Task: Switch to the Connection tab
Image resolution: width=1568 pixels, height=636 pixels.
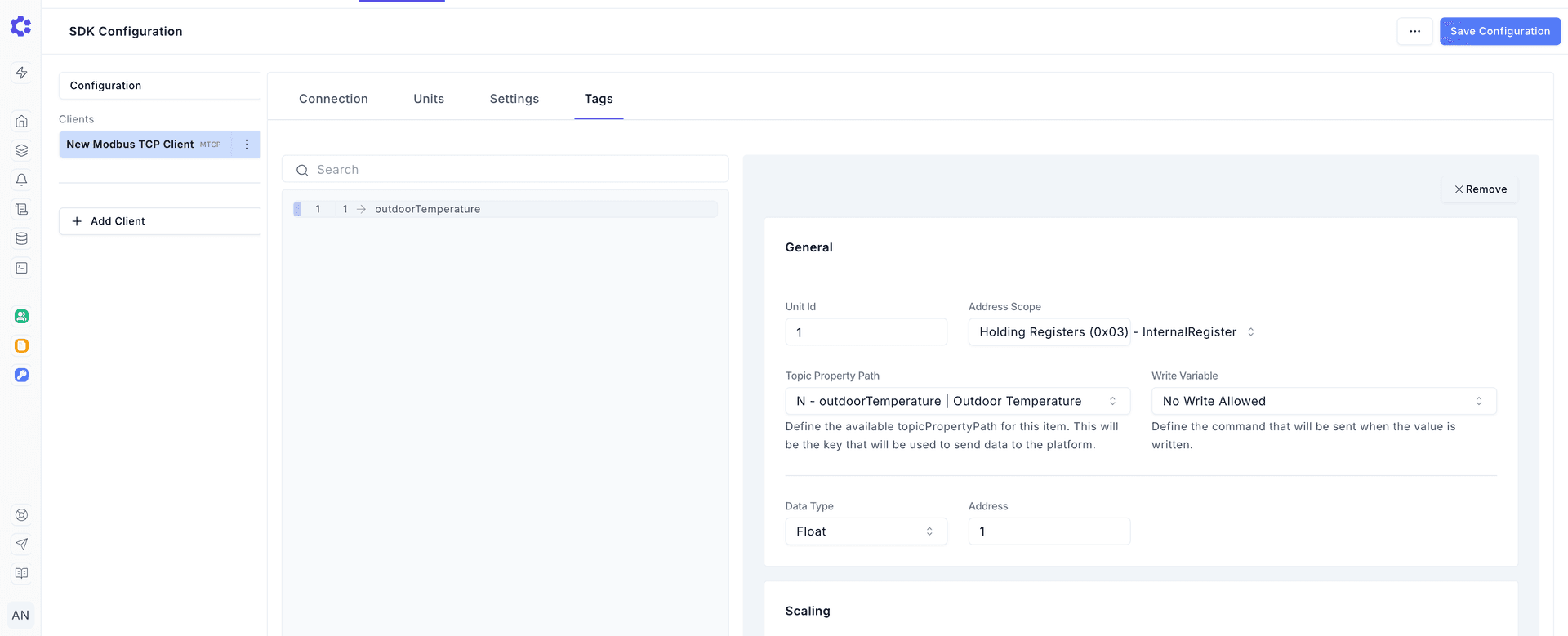Action: pos(333,99)
